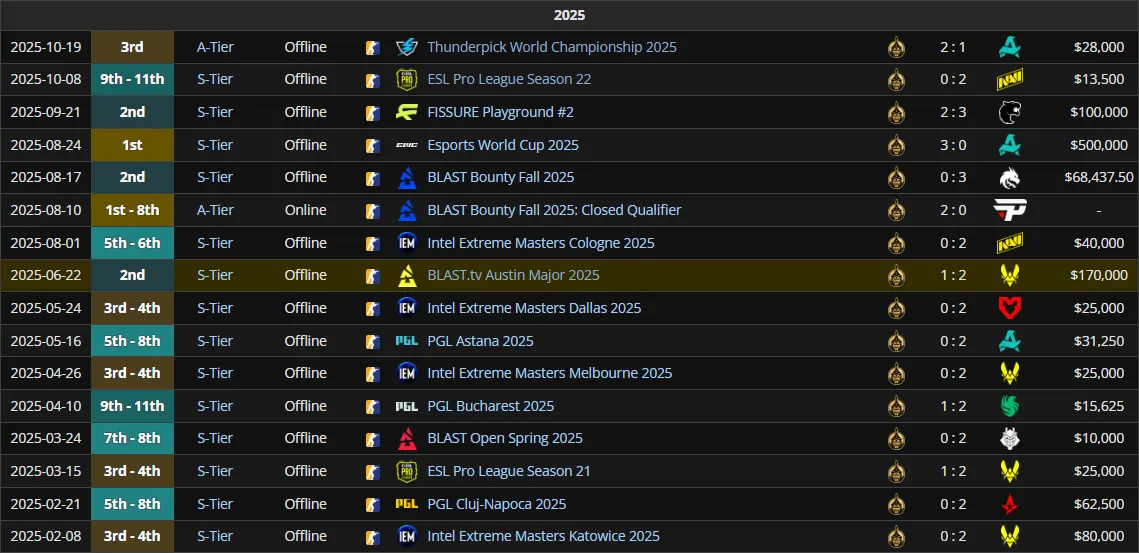1139x553 pixels.
Task: Click opponent team logo in Thunderpick row
Action: point(1009,47)
